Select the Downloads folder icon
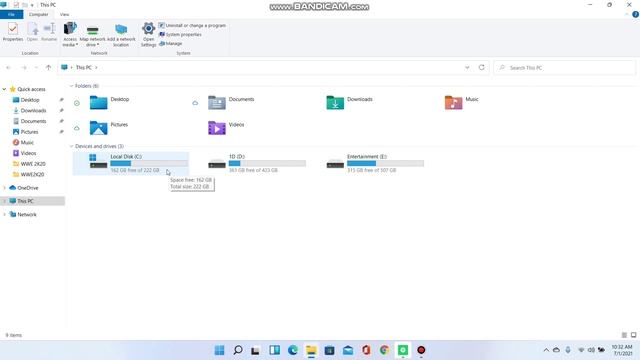 pyautogui.click(x=335, y=102)
